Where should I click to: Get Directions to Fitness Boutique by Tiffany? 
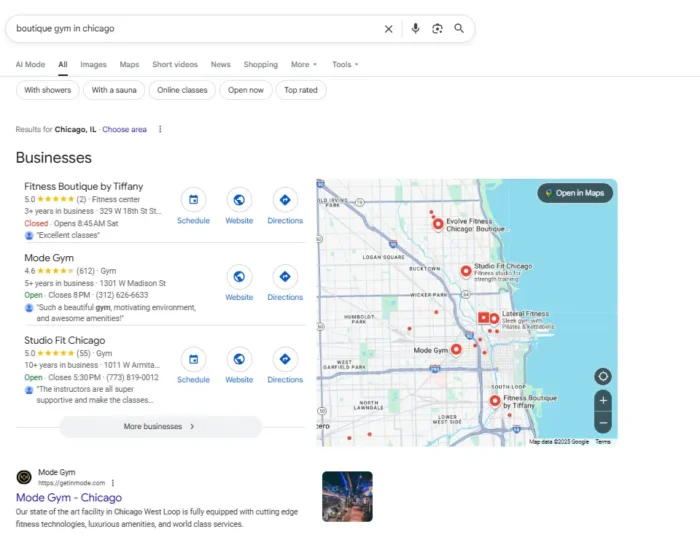pyautogui.click(x=285, y=200)
